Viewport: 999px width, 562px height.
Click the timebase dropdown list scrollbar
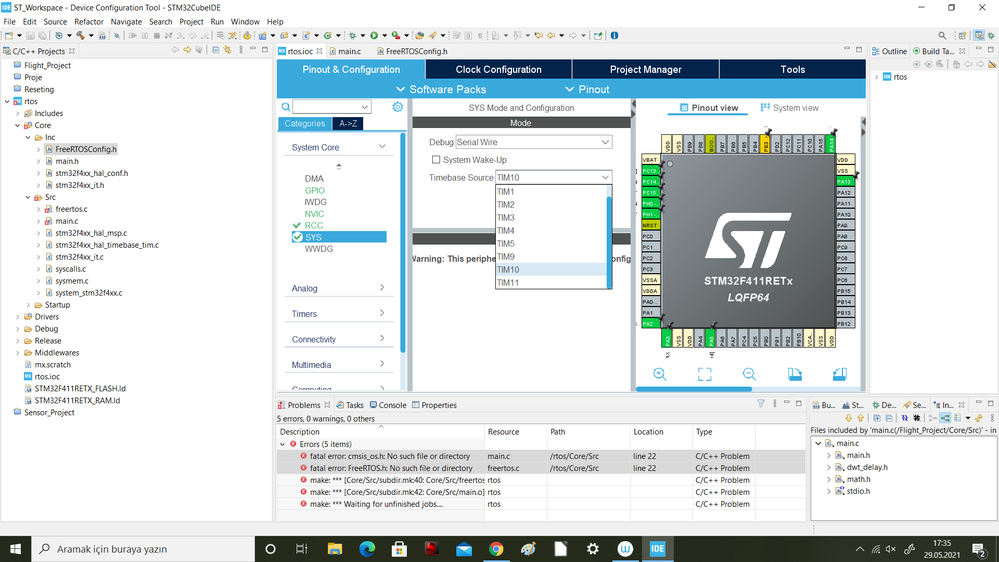(x=610, y=242)
